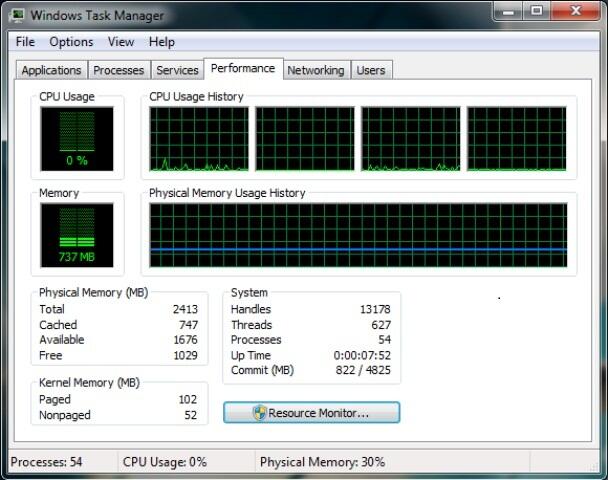Minimize the Task Manager window
608x480 pixels.
tap(508, 12)
